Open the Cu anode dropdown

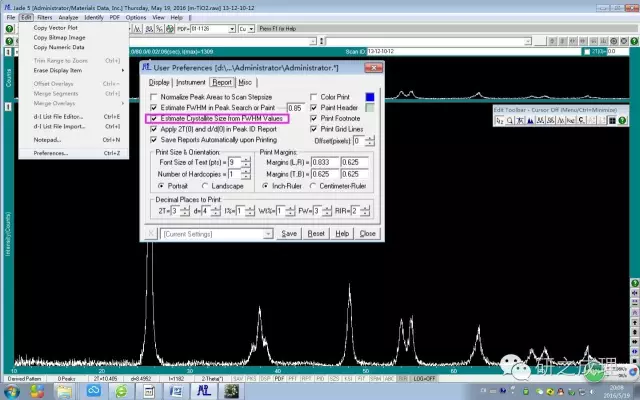click(251, 29)
